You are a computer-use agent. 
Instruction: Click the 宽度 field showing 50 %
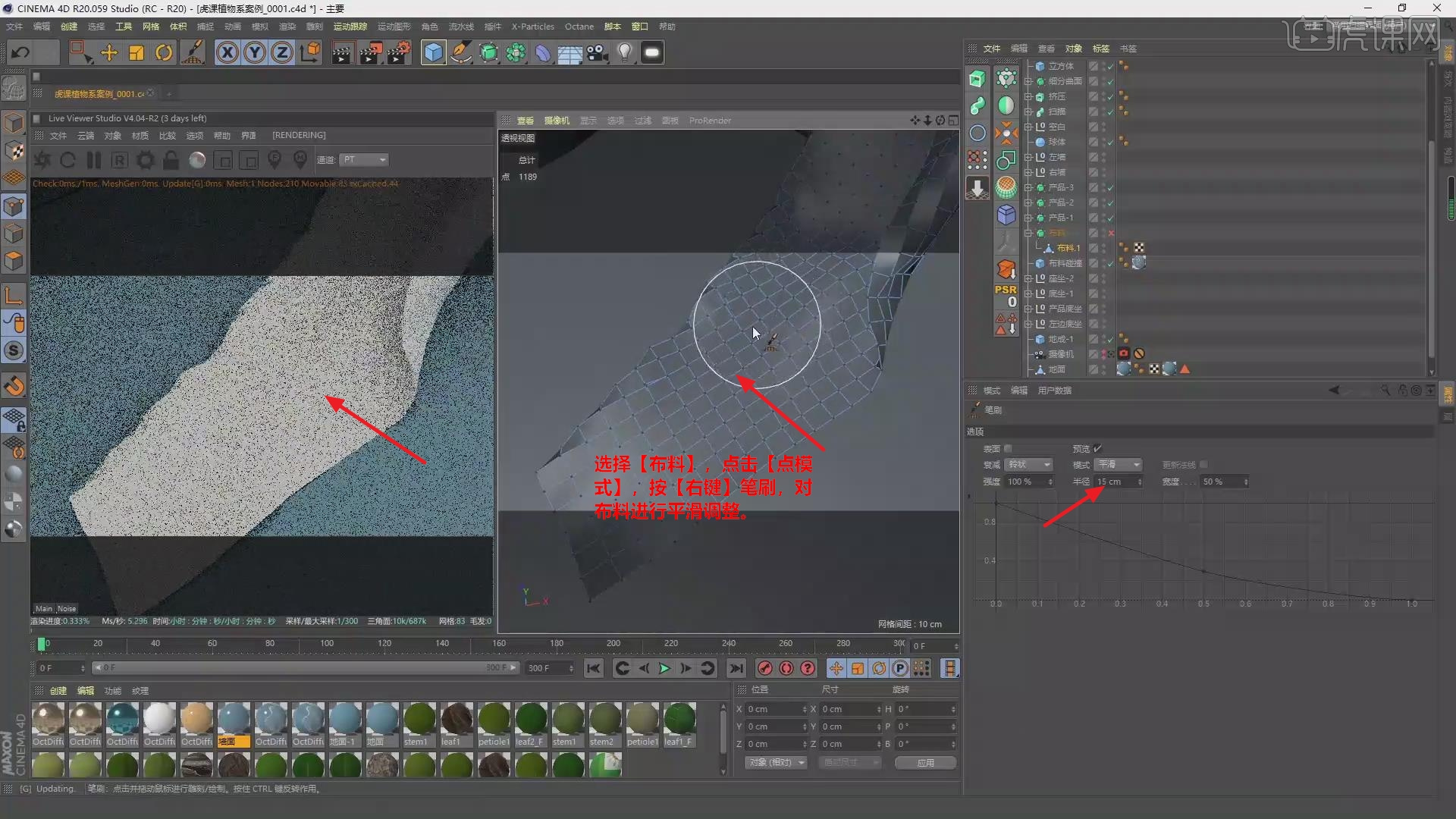[x=1224, y=482]
